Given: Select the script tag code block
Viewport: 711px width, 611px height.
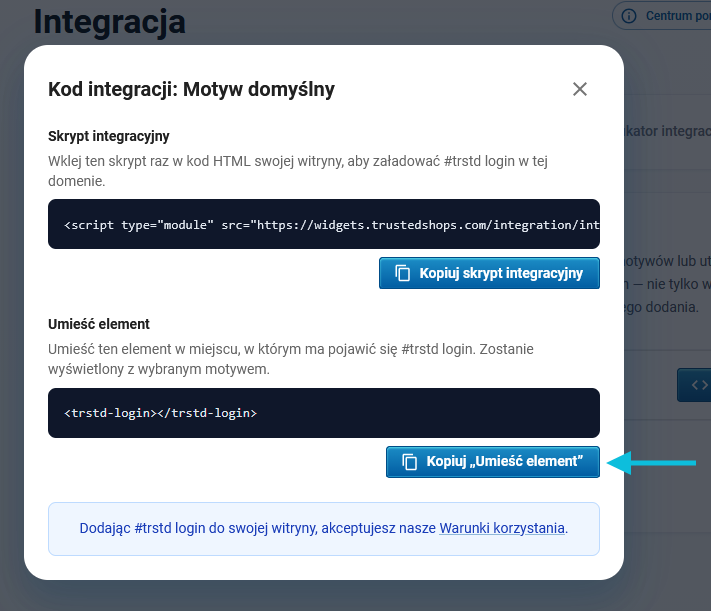Looking at the screenshot, I should [324, 224].
